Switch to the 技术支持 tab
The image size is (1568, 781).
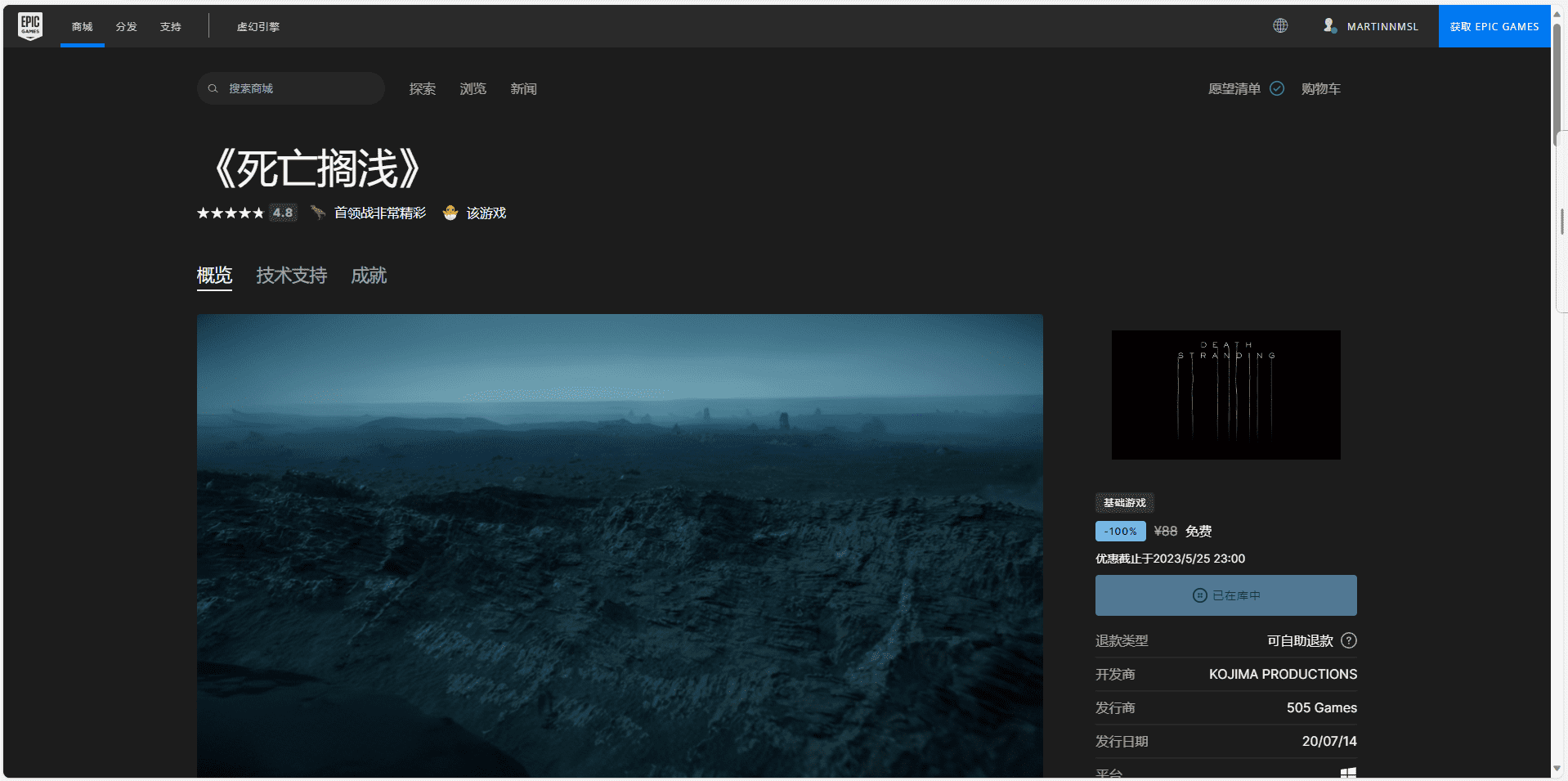coord(292,276)
